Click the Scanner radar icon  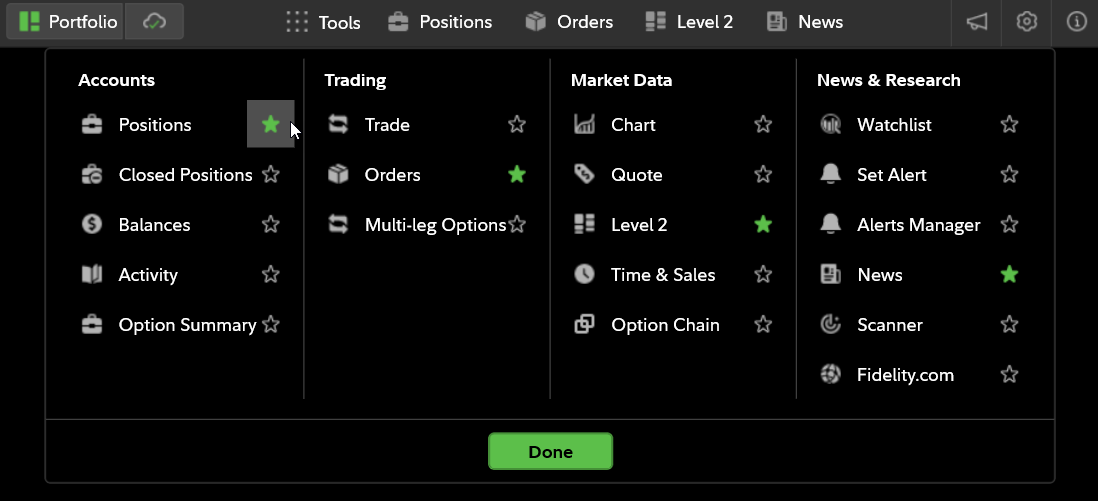830,325
